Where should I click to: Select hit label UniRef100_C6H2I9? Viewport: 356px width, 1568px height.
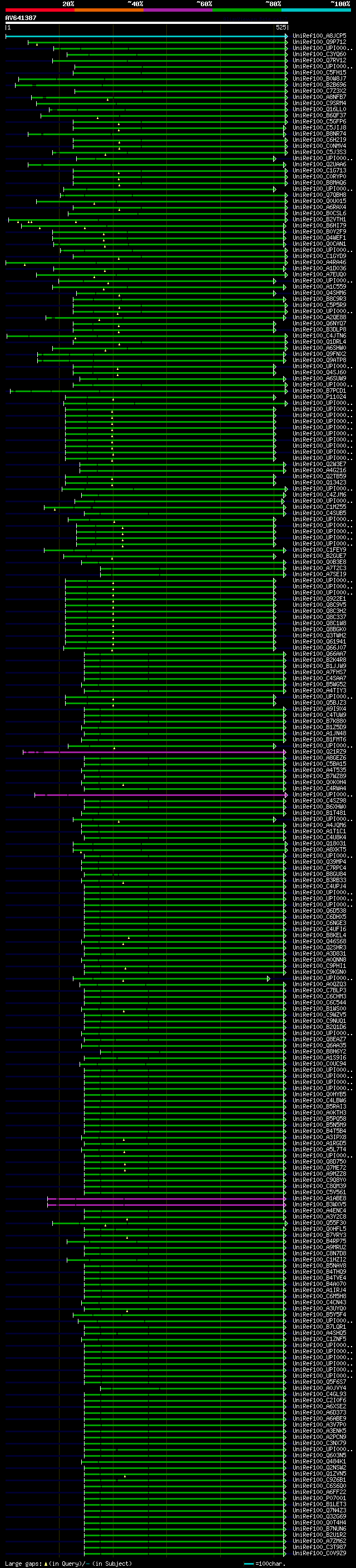319,140
